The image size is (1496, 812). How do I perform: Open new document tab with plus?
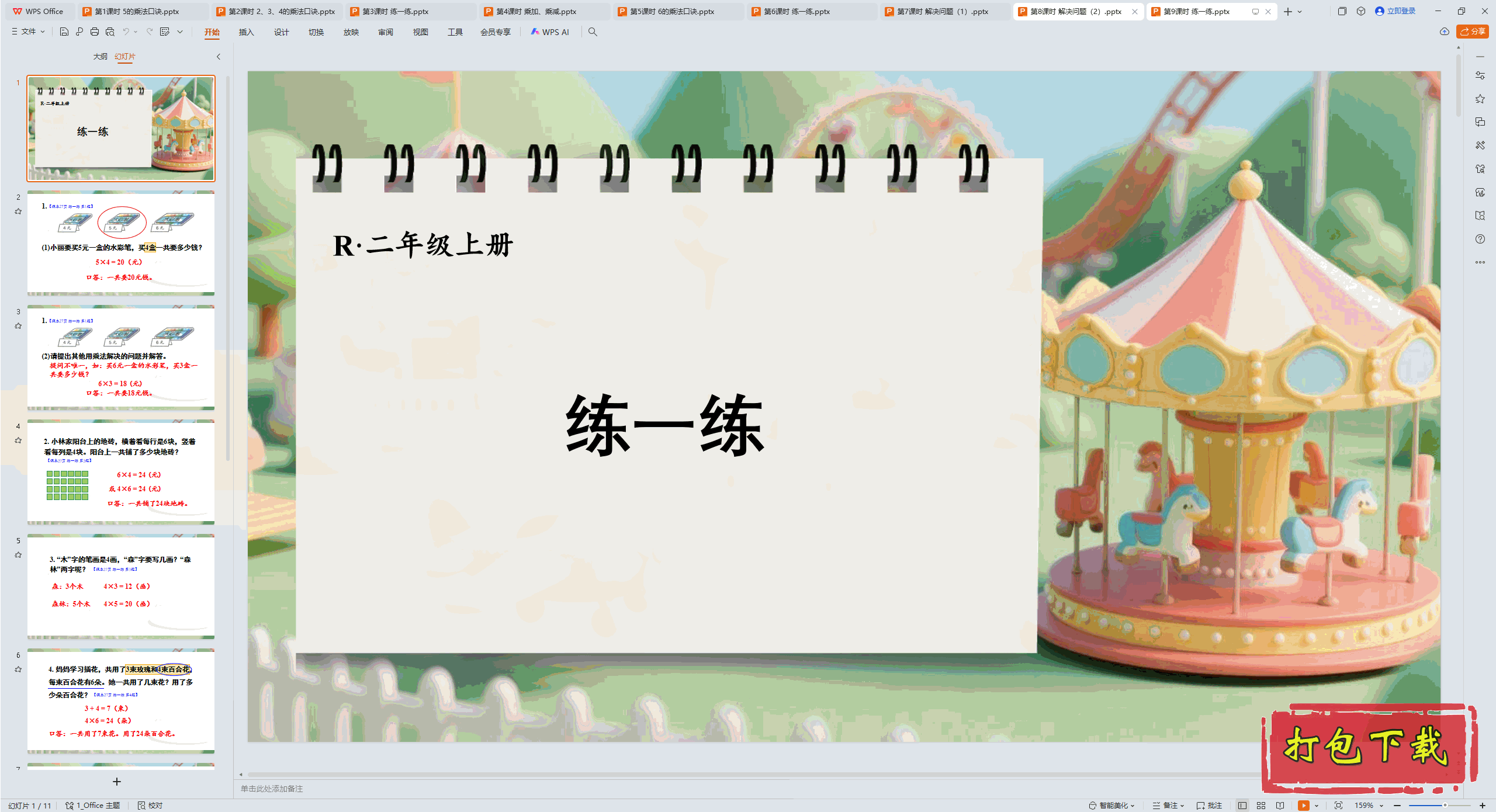pyautogui.click(x=1288, y=11)
